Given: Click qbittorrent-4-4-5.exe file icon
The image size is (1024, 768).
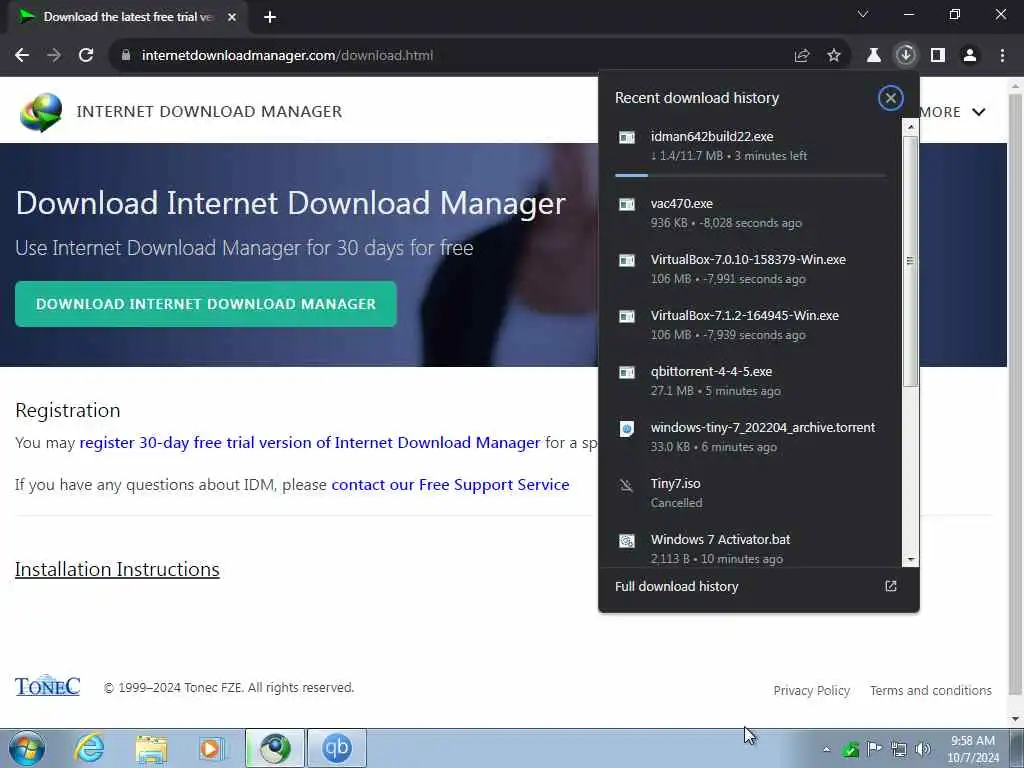Looking at the screenshot, I should [626, 372].
